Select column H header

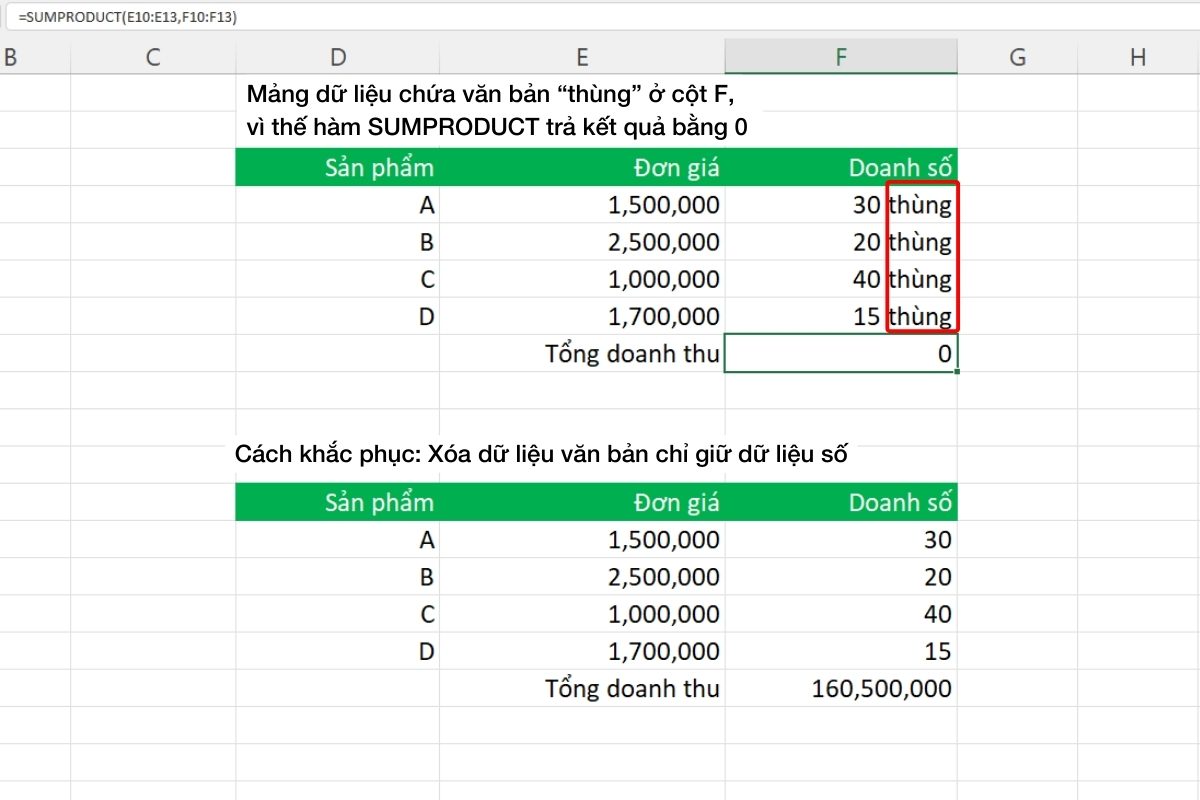(1137, 57)
